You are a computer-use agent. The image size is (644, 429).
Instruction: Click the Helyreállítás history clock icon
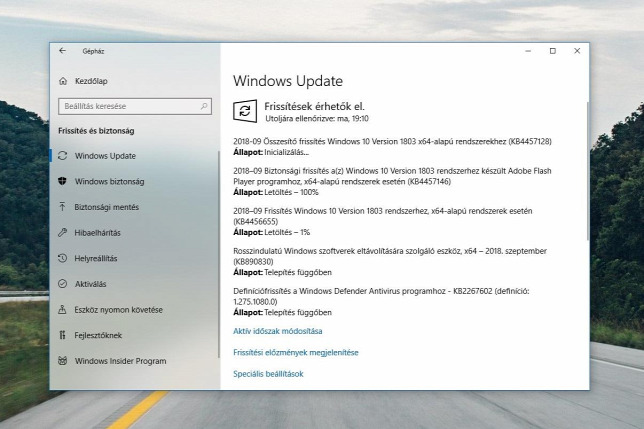pos(62,258)
